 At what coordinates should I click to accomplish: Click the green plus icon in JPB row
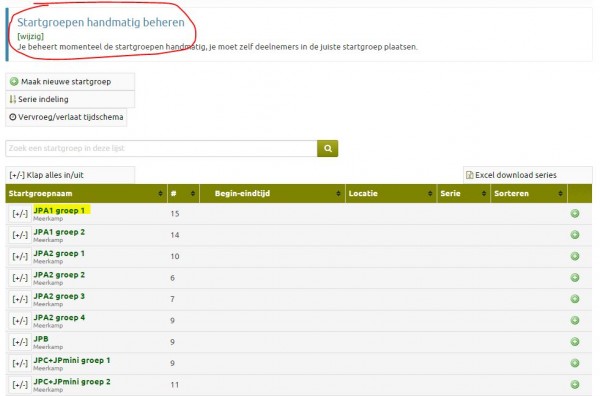[x=575, y=342]
